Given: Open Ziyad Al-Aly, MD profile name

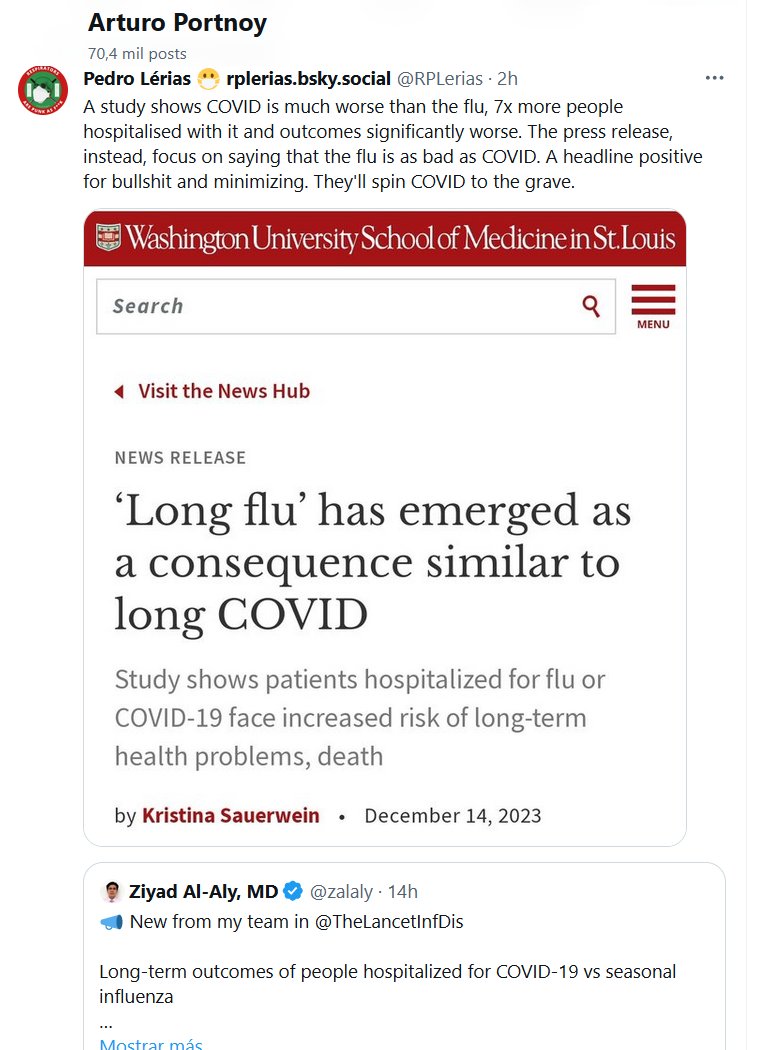Looking at the screenshot, I should [203, 892].
